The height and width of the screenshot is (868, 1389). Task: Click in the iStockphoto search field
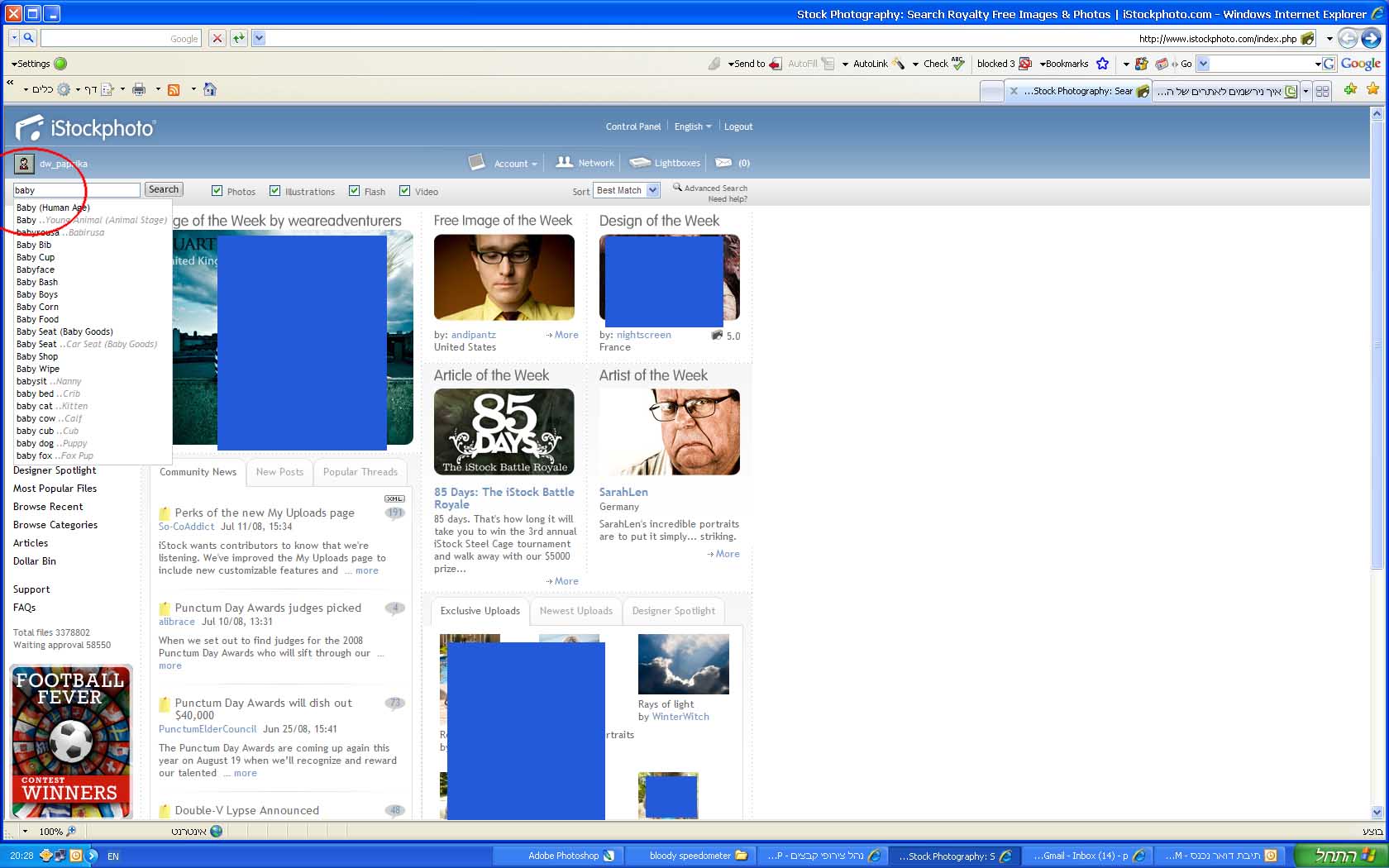pos(77,190)
